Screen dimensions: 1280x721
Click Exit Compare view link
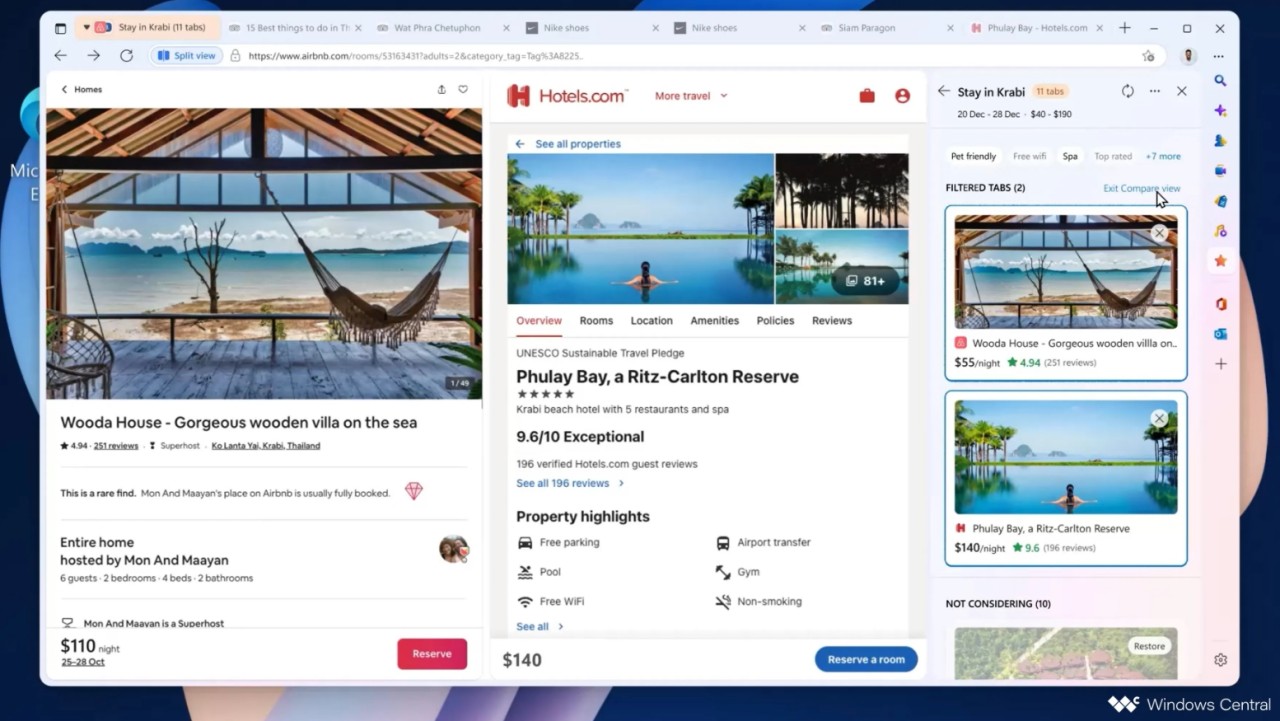tap(1142, 188)
